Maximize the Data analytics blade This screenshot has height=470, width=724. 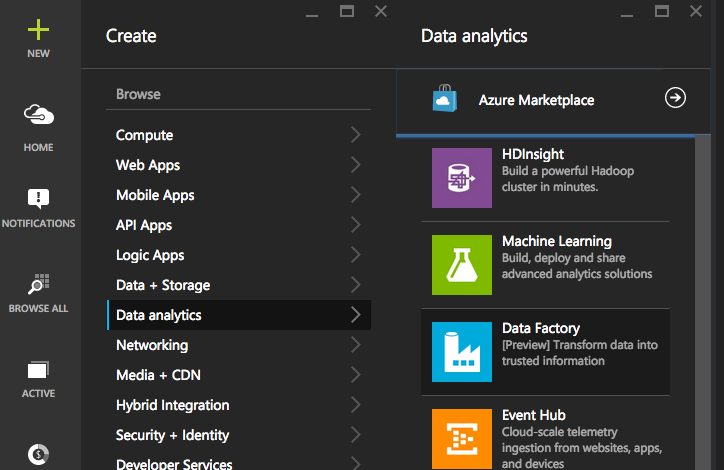tap(662, 11)
